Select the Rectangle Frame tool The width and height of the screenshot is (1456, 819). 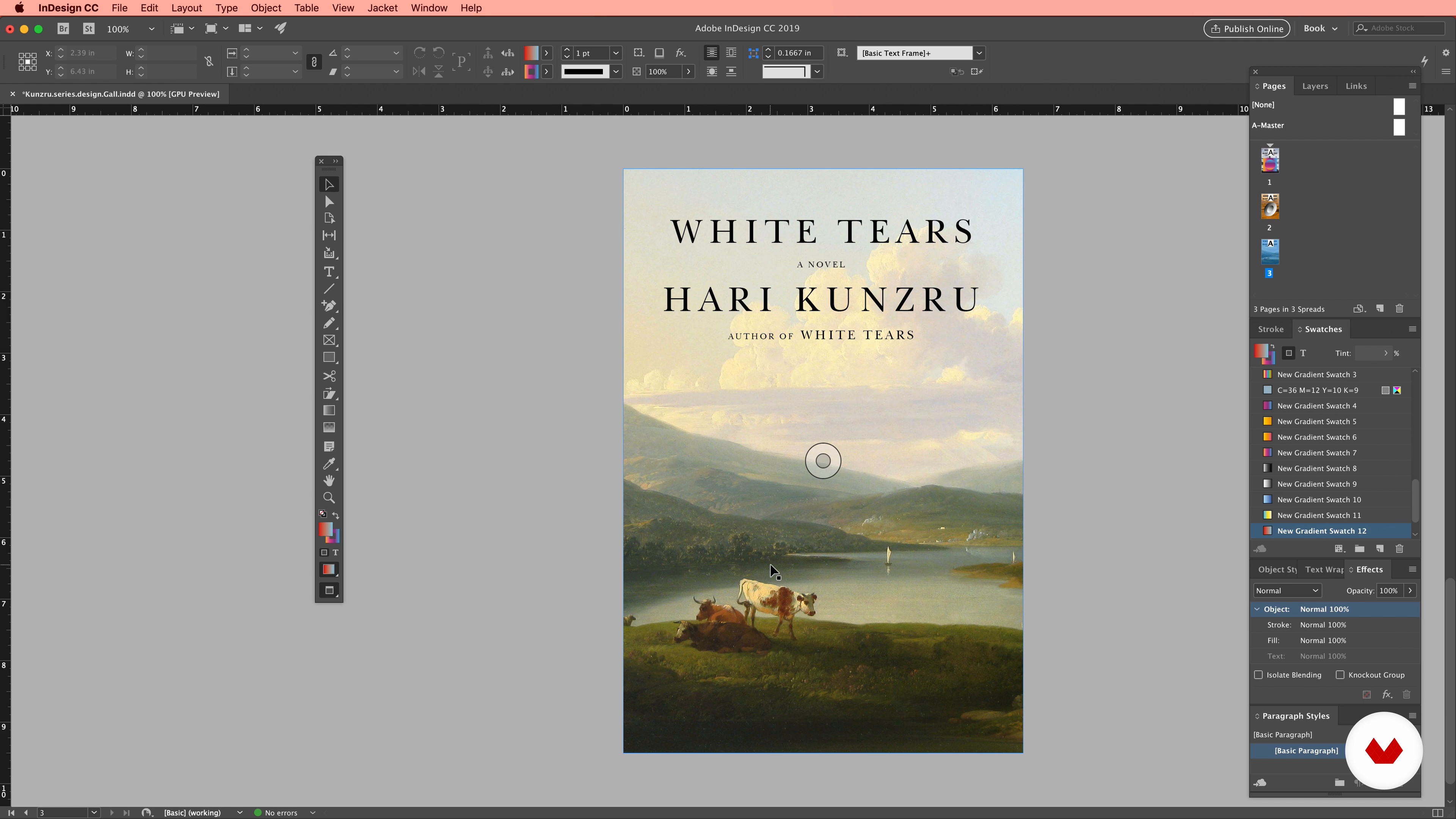(329, 340)
